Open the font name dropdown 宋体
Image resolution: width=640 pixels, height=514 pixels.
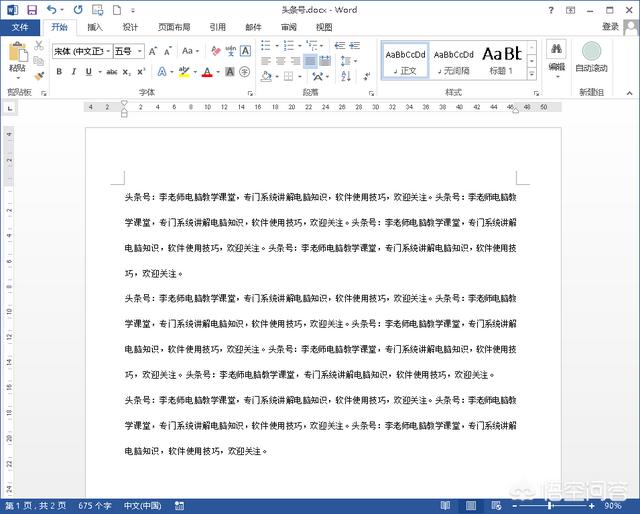[x=79, y=51]
